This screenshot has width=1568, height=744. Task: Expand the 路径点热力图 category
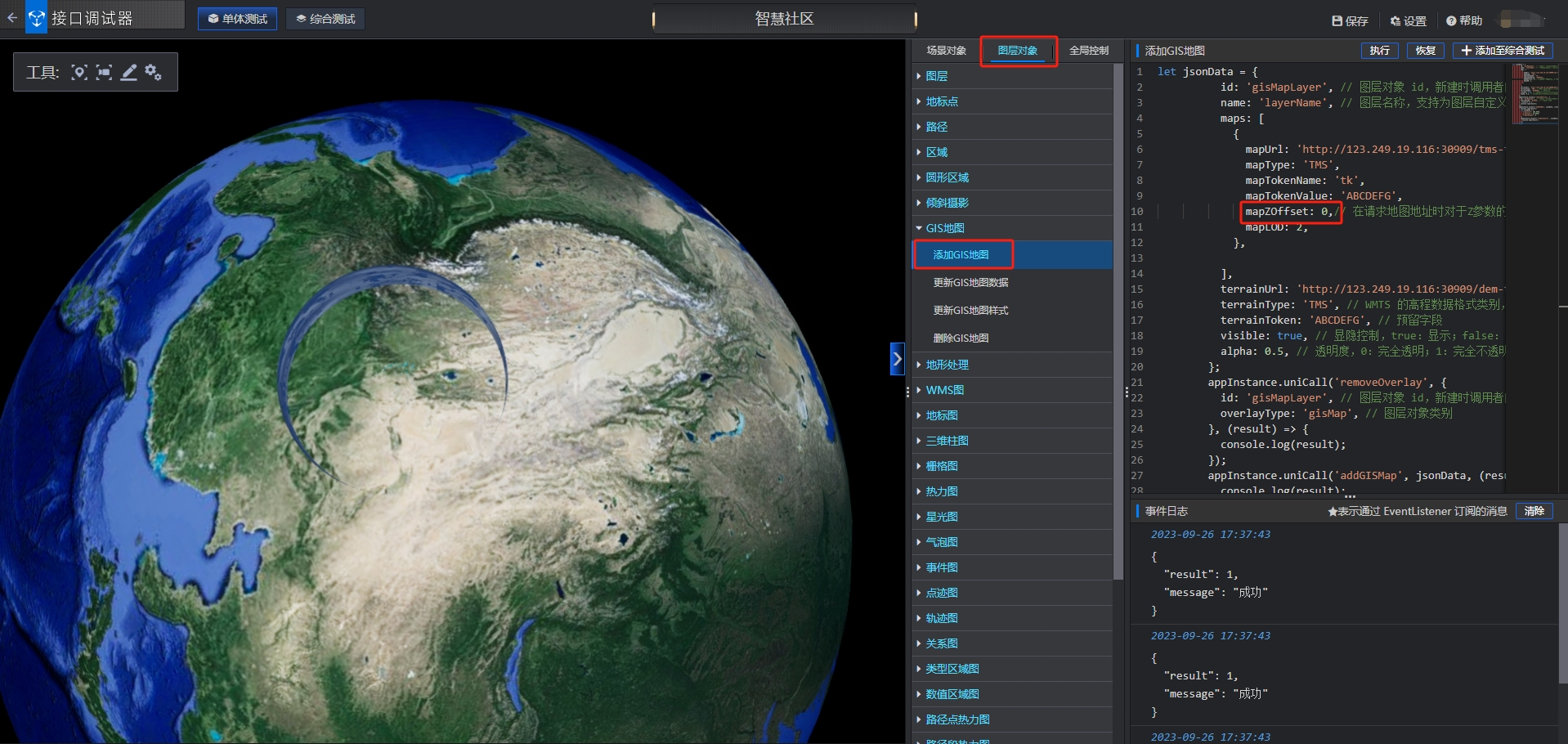click(x=1012, y=719)
